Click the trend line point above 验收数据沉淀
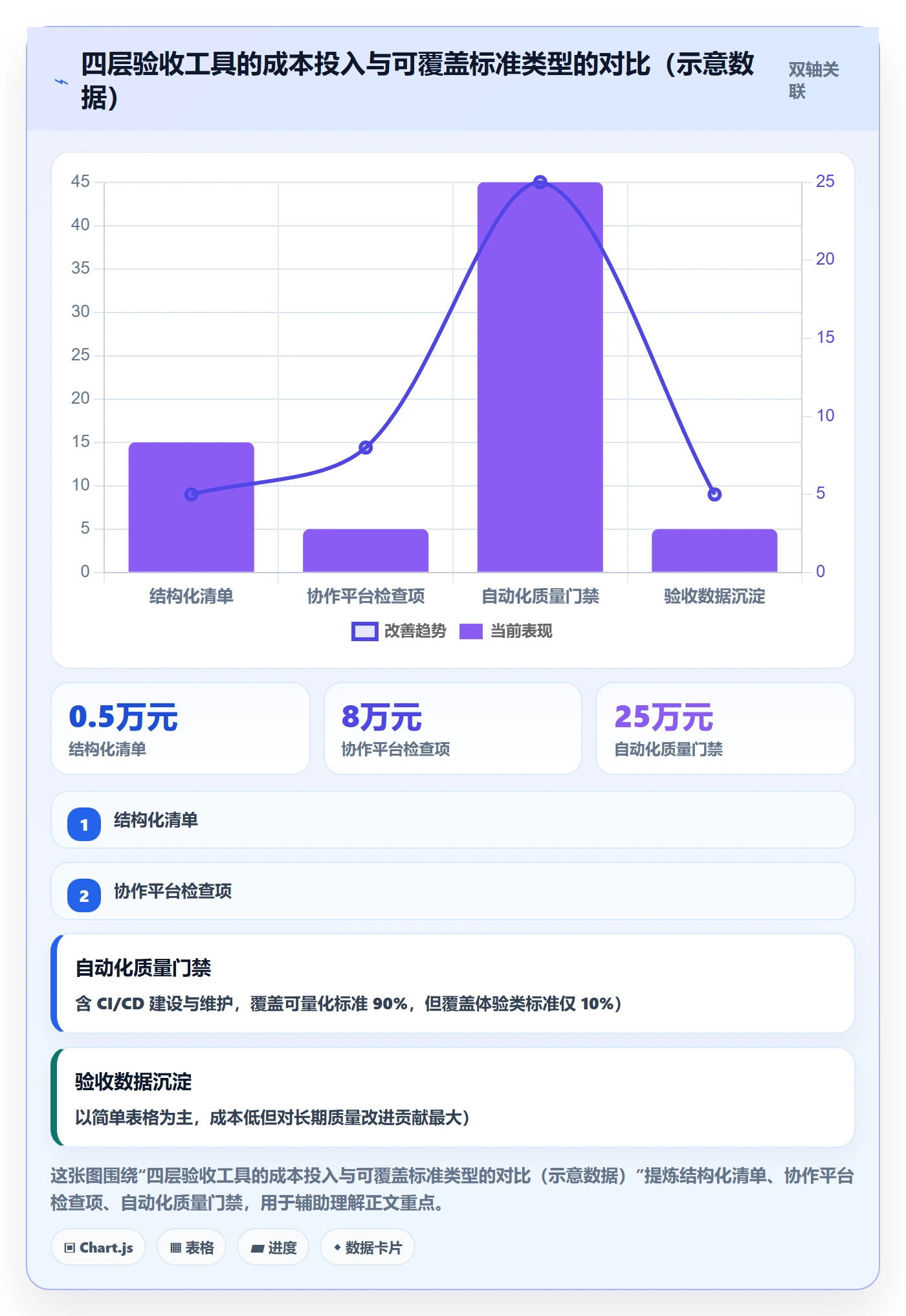Viewport: 906px width, 1316px height. pos(714,494)
